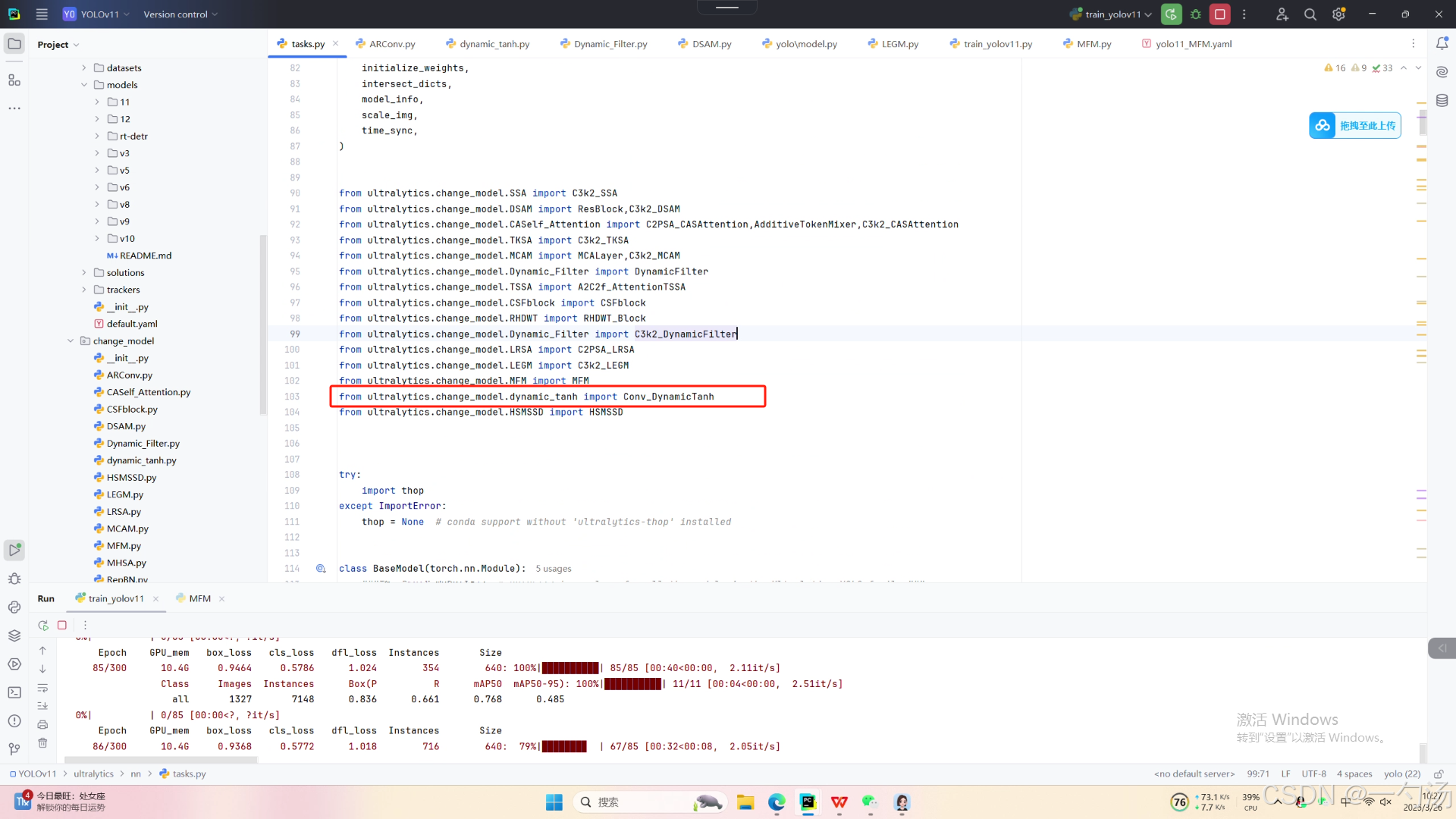Expand the datasets folder in project tree
This screenshot has height=819, width=1456.
click(x=84, y=68)
